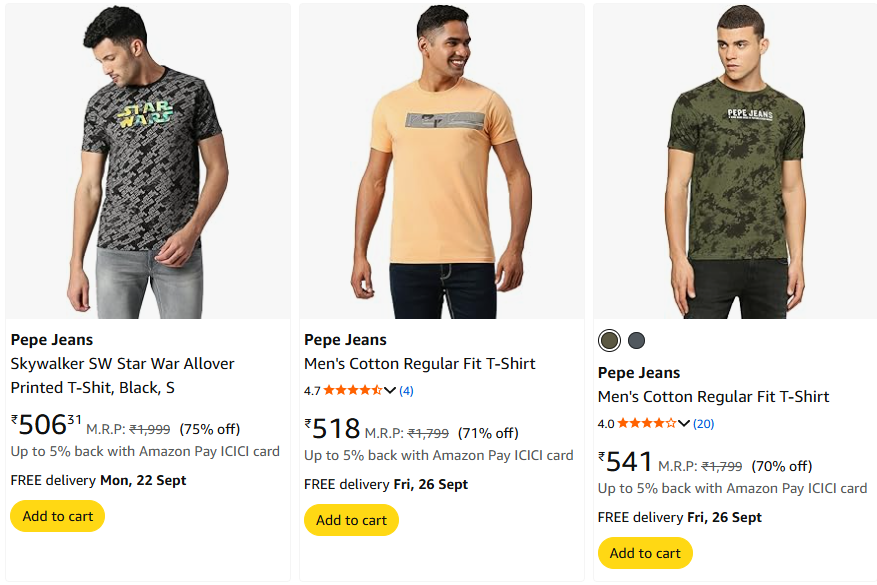
Task: Open the (4) reviews count link
Action: [406, 390]
